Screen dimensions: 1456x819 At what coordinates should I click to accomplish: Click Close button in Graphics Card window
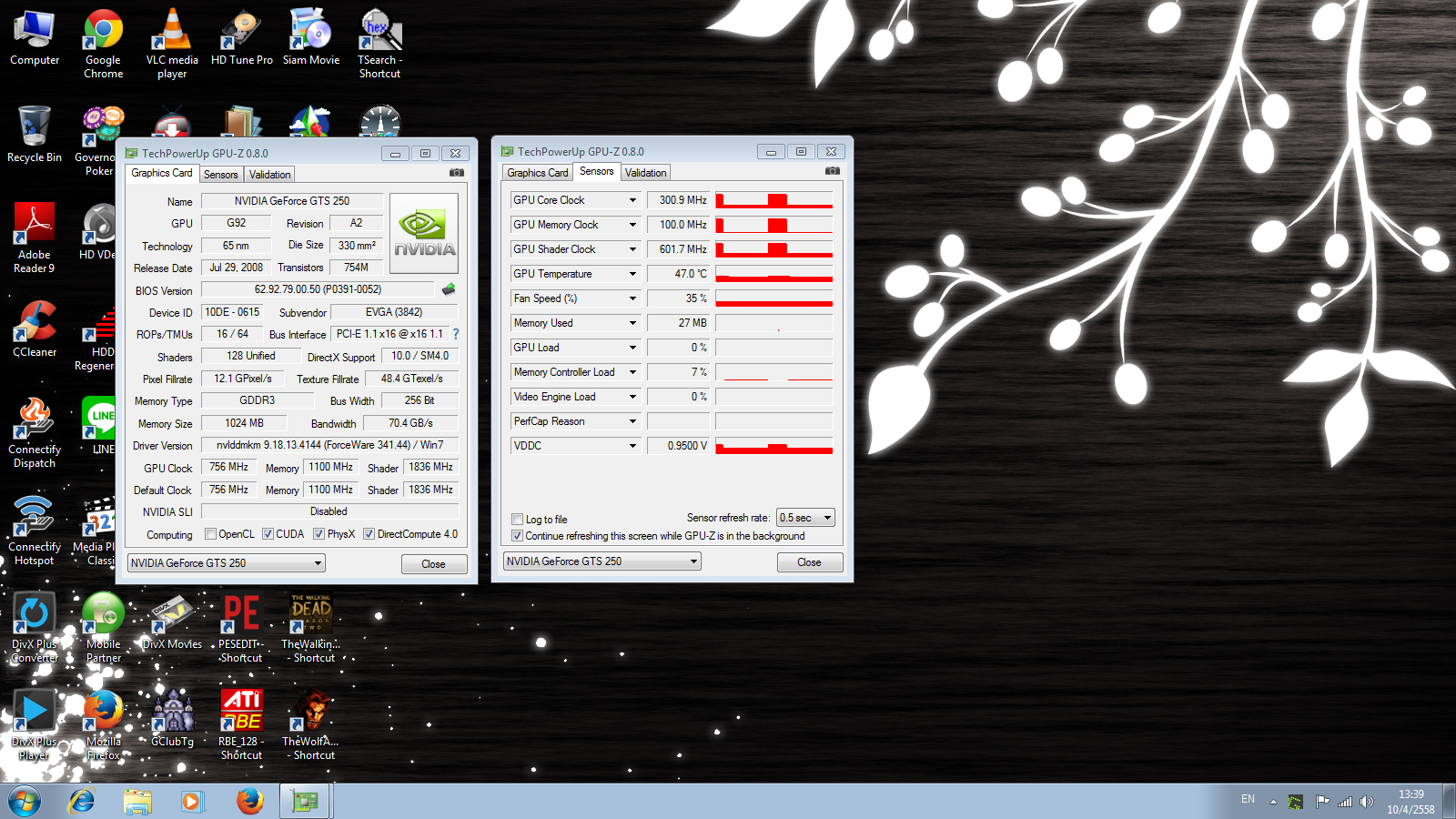pos(434,564)
